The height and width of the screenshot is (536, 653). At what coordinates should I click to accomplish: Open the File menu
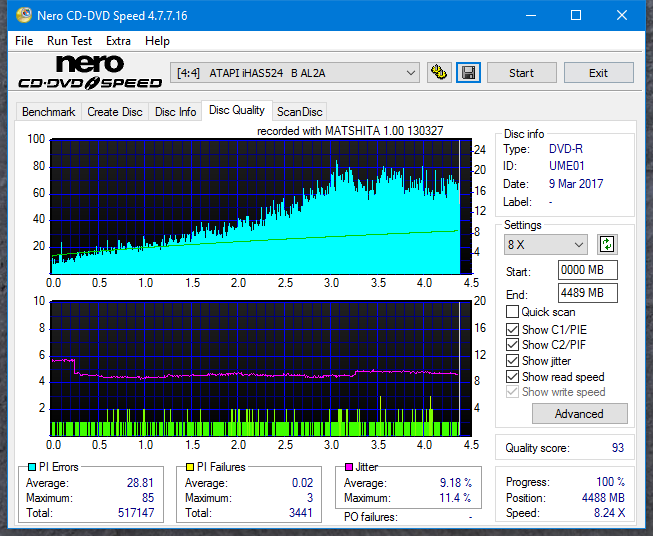click(24, 41)
